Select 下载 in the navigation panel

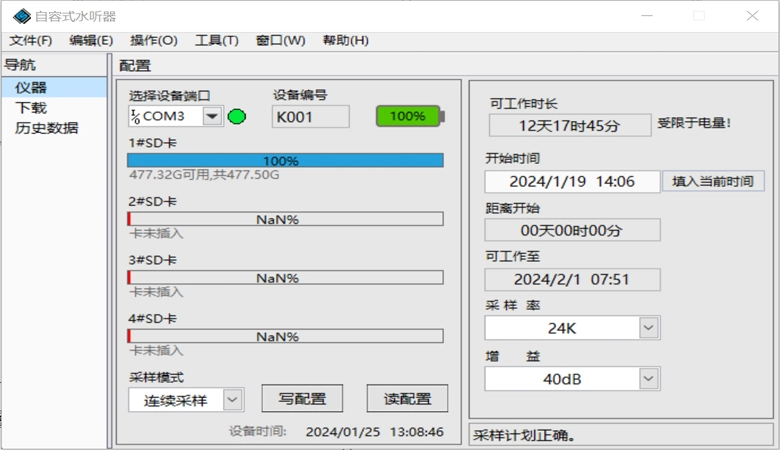(x=31, y=108)
